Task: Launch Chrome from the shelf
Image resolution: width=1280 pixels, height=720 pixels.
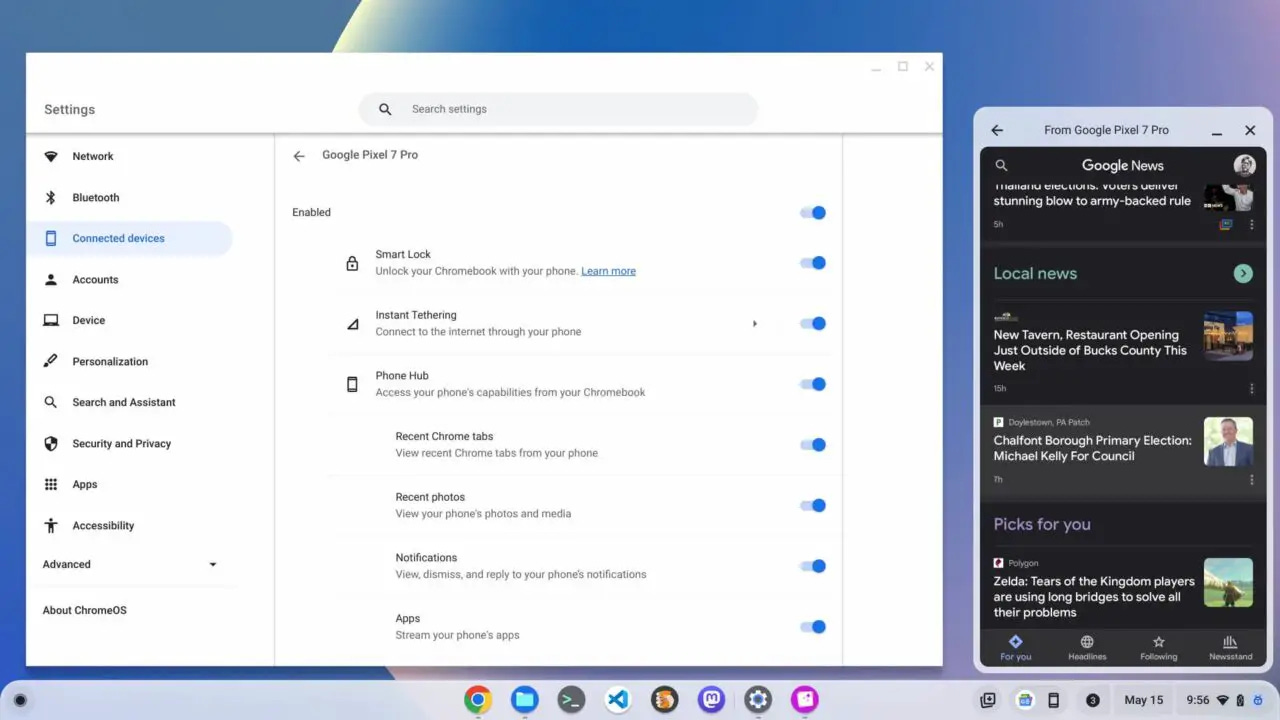Action: pos(478,700)
